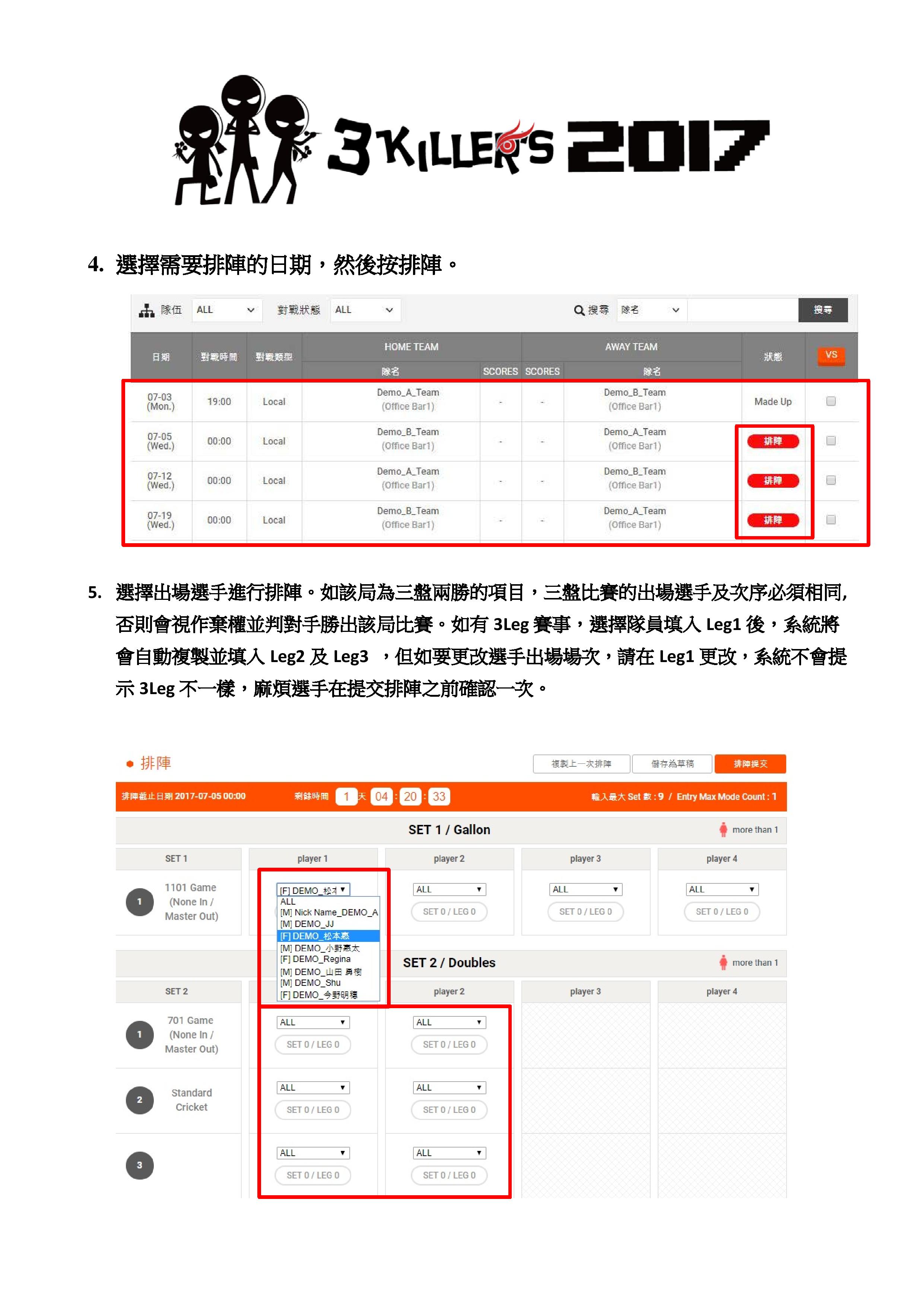Open Standard Cricket player 2 ALL dropdown

tap(450, 1088)
